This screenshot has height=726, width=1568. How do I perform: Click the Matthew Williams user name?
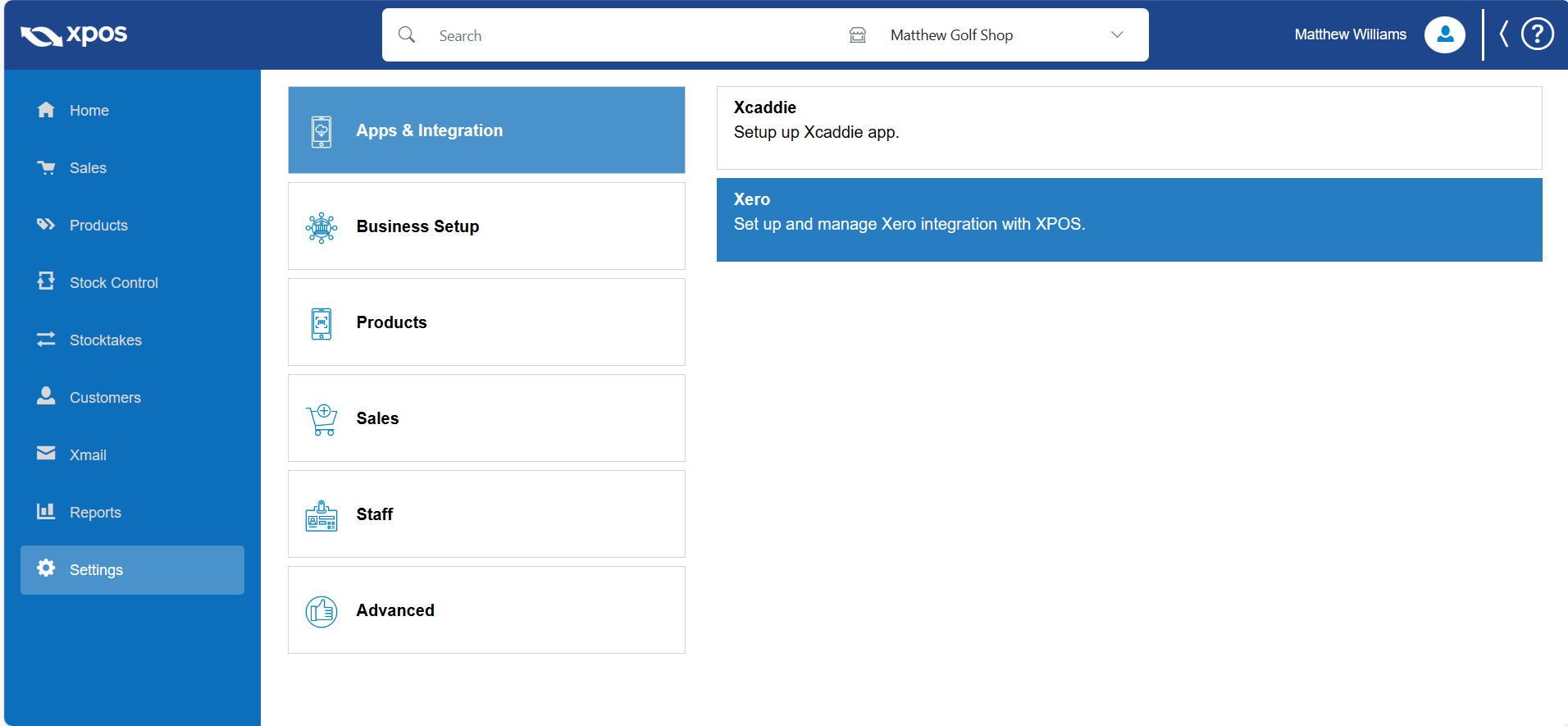click(x=1350, y=34)
